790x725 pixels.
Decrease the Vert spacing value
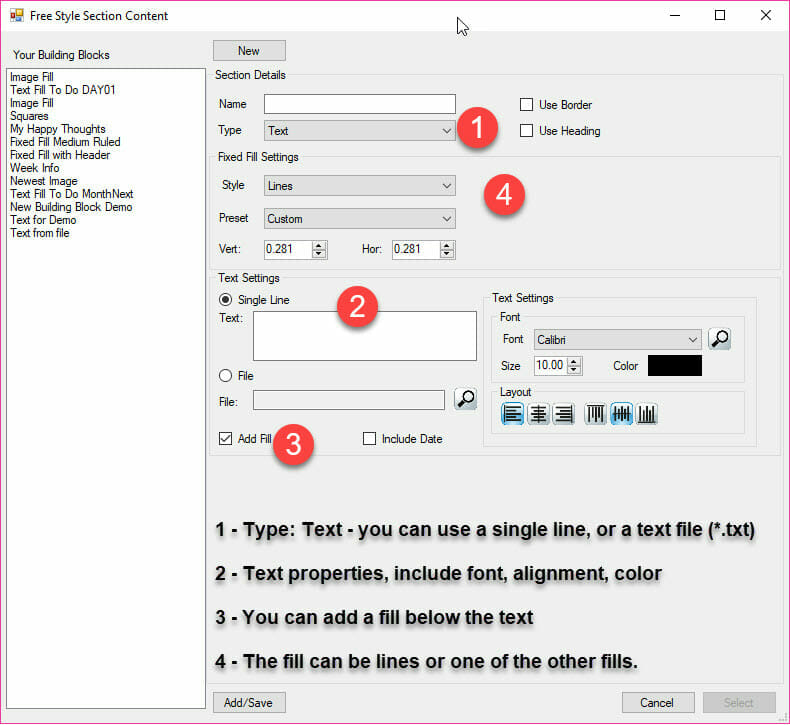pyautogui.click(x=318, y=253)
